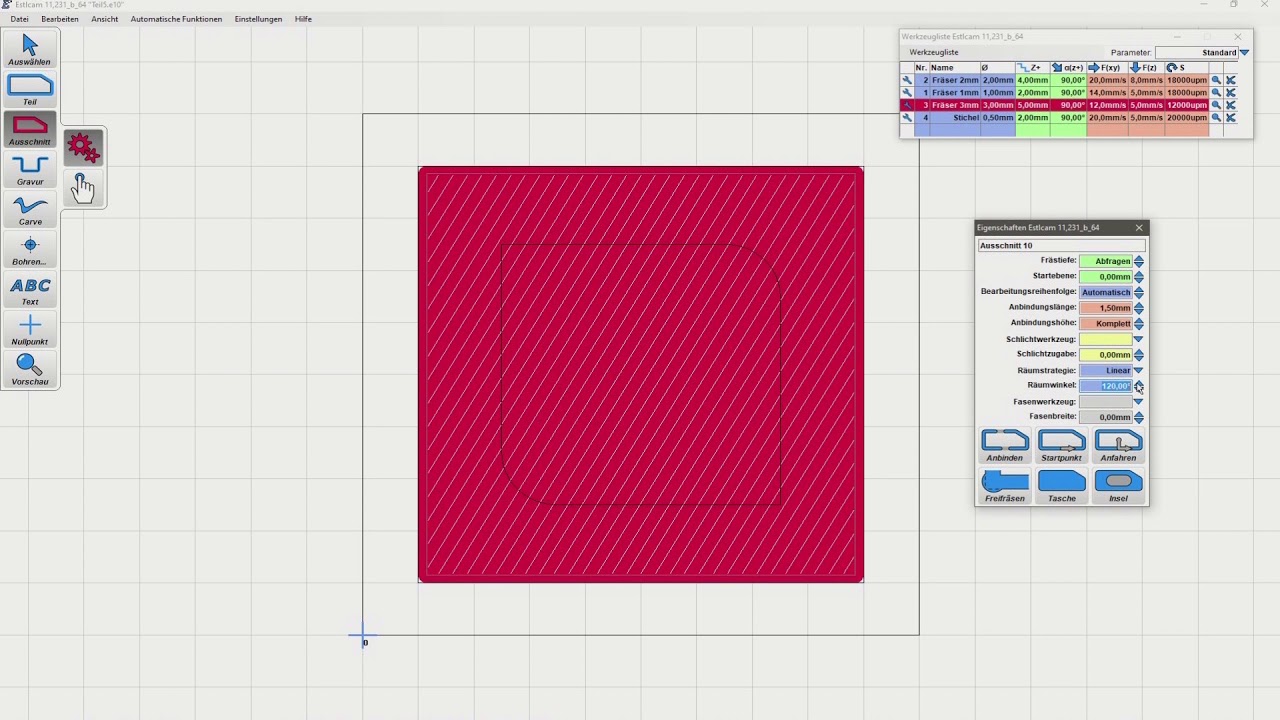Choose the Gravur engraving tool
This screenshot has height=720, width=1280.
(x=30, y=169)
